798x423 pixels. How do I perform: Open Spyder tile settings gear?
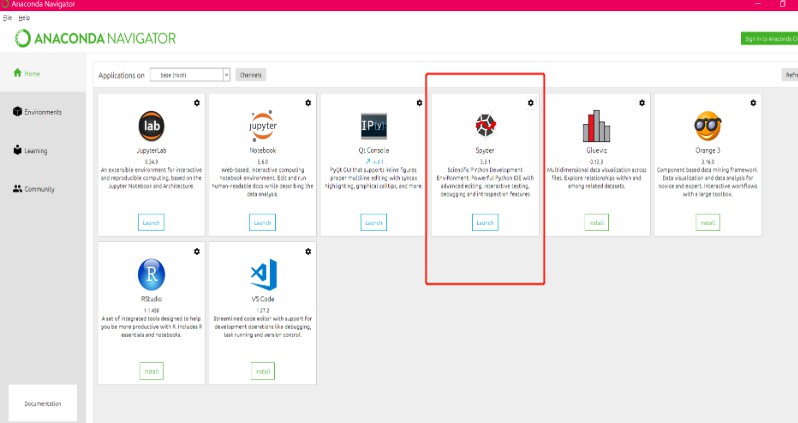click(x=530, y=103)
